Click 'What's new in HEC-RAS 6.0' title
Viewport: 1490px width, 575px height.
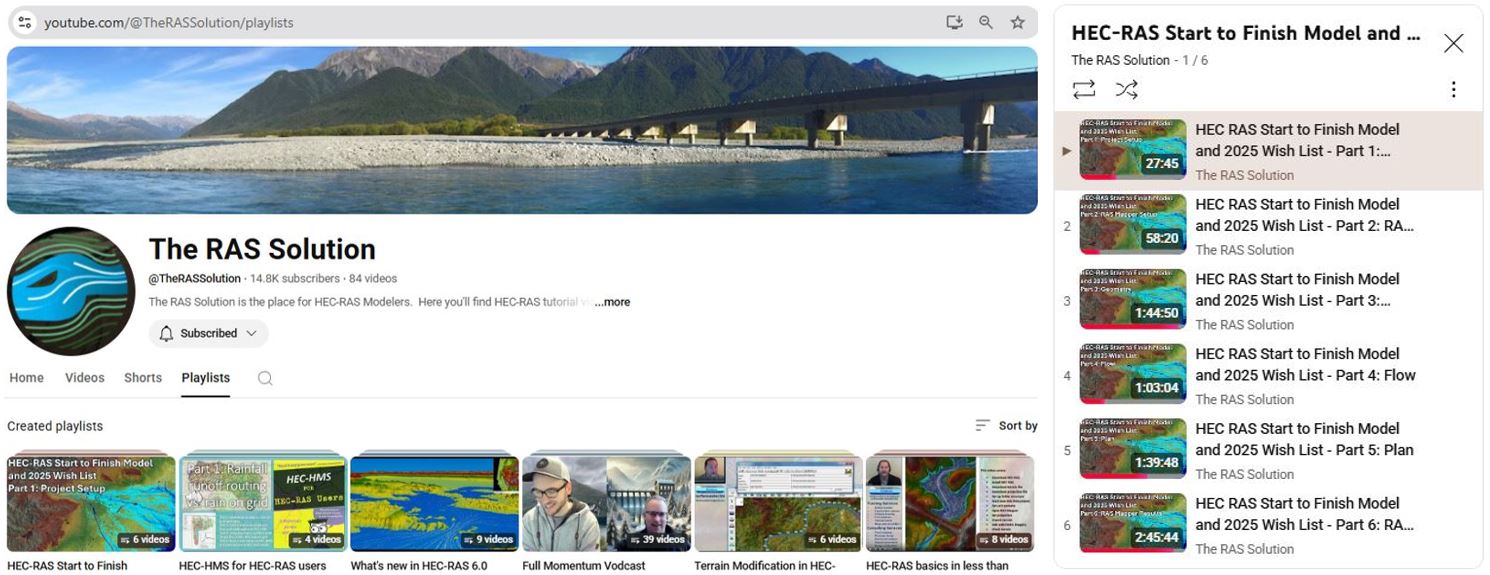[419, 566]
